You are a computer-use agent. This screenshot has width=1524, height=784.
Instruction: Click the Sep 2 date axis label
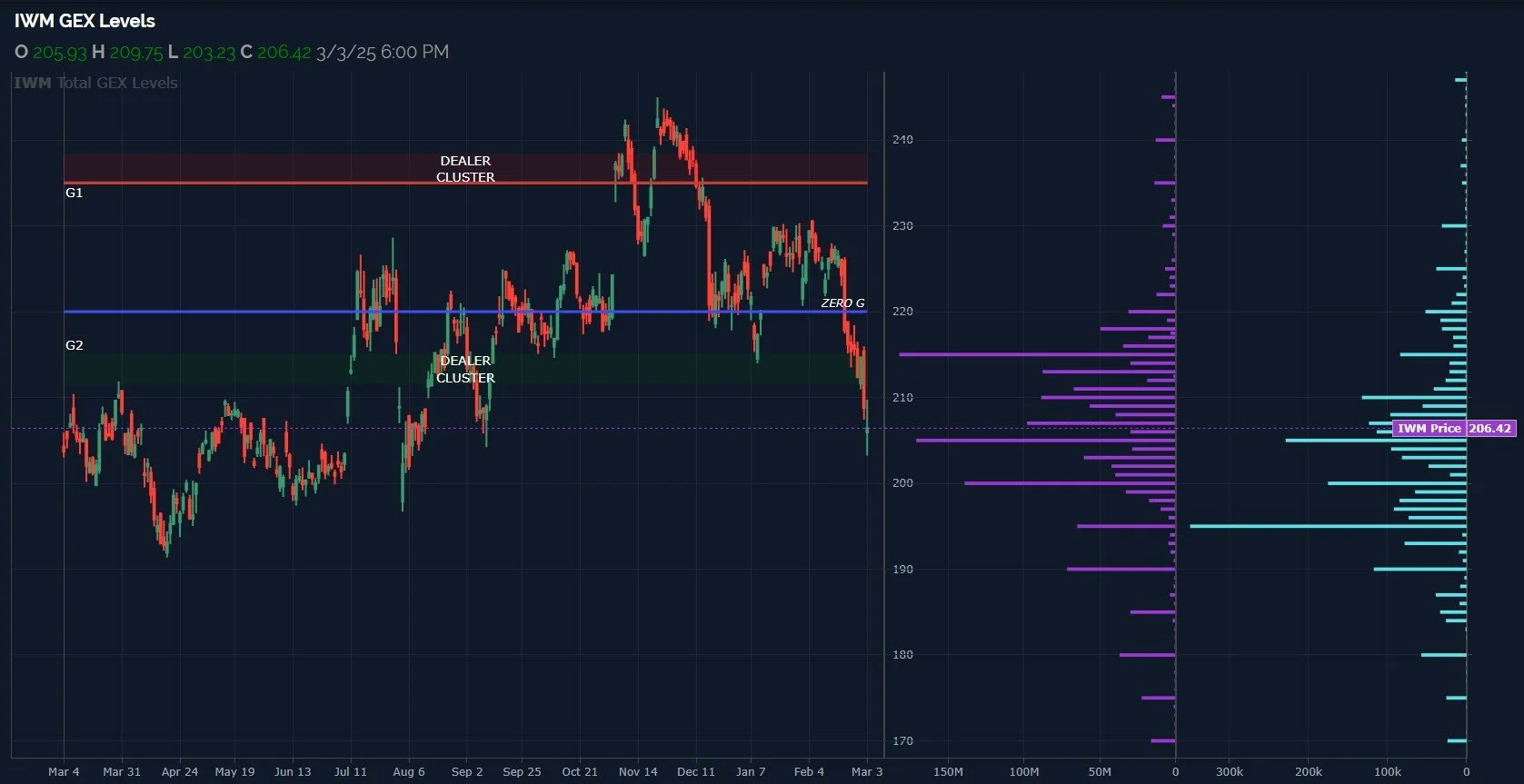[x=467, y=771]
